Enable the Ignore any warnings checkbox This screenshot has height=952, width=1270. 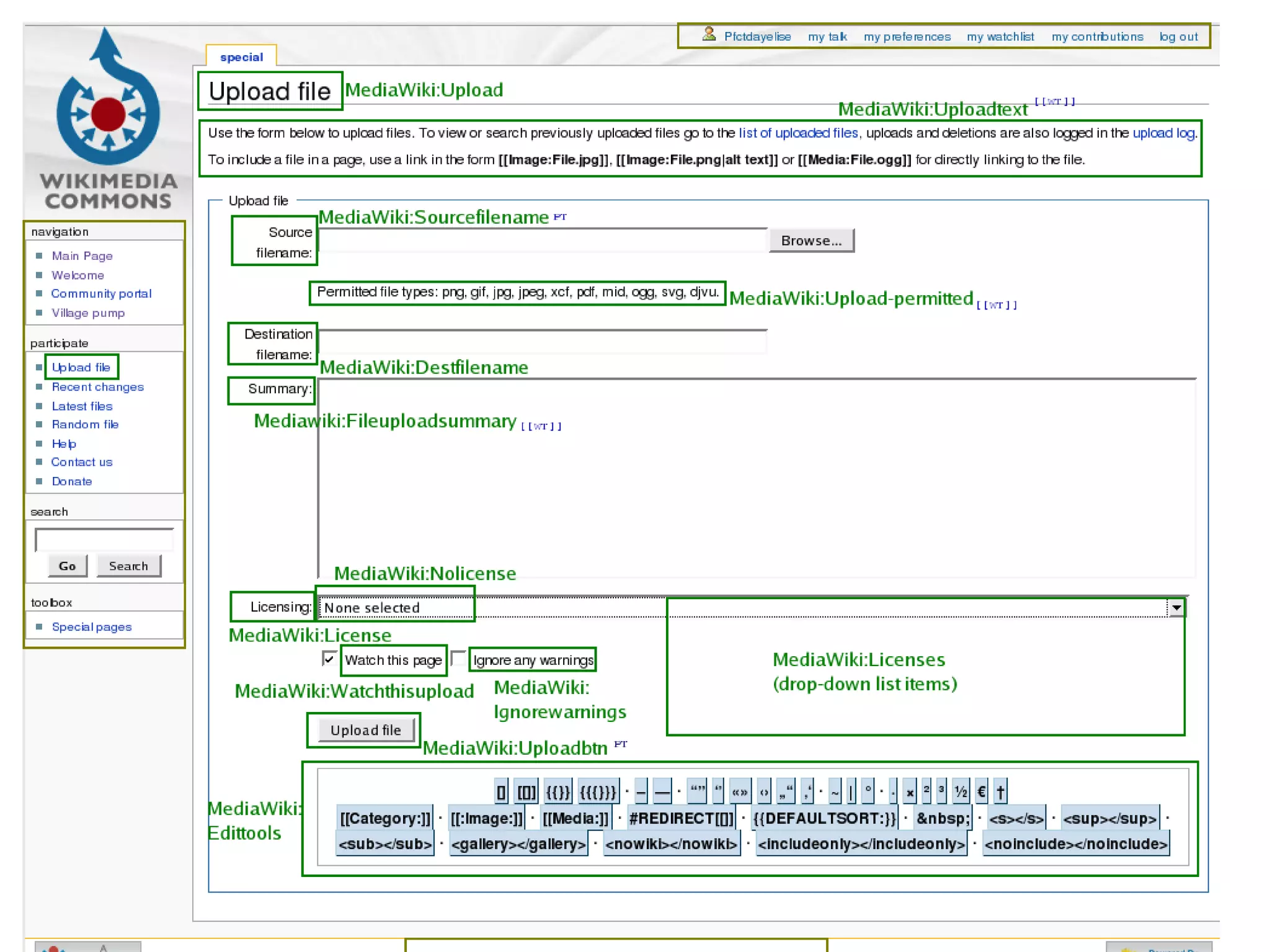(x=458, y=658)
